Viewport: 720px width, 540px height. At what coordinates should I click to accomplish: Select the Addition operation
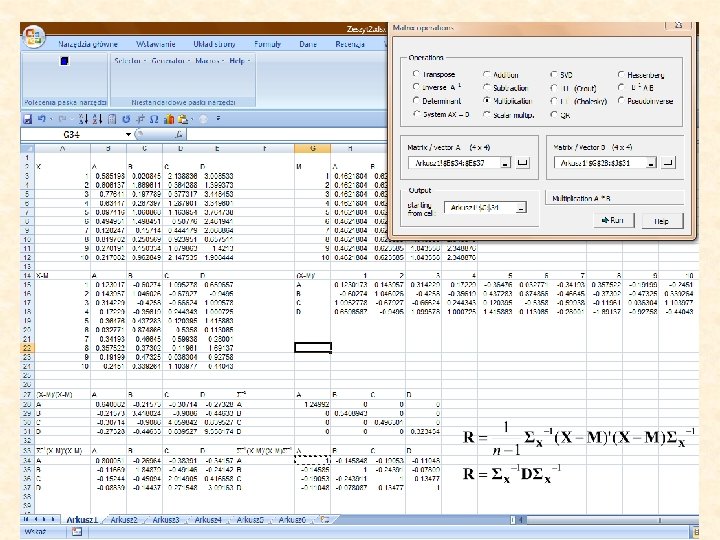click(501, 74)
